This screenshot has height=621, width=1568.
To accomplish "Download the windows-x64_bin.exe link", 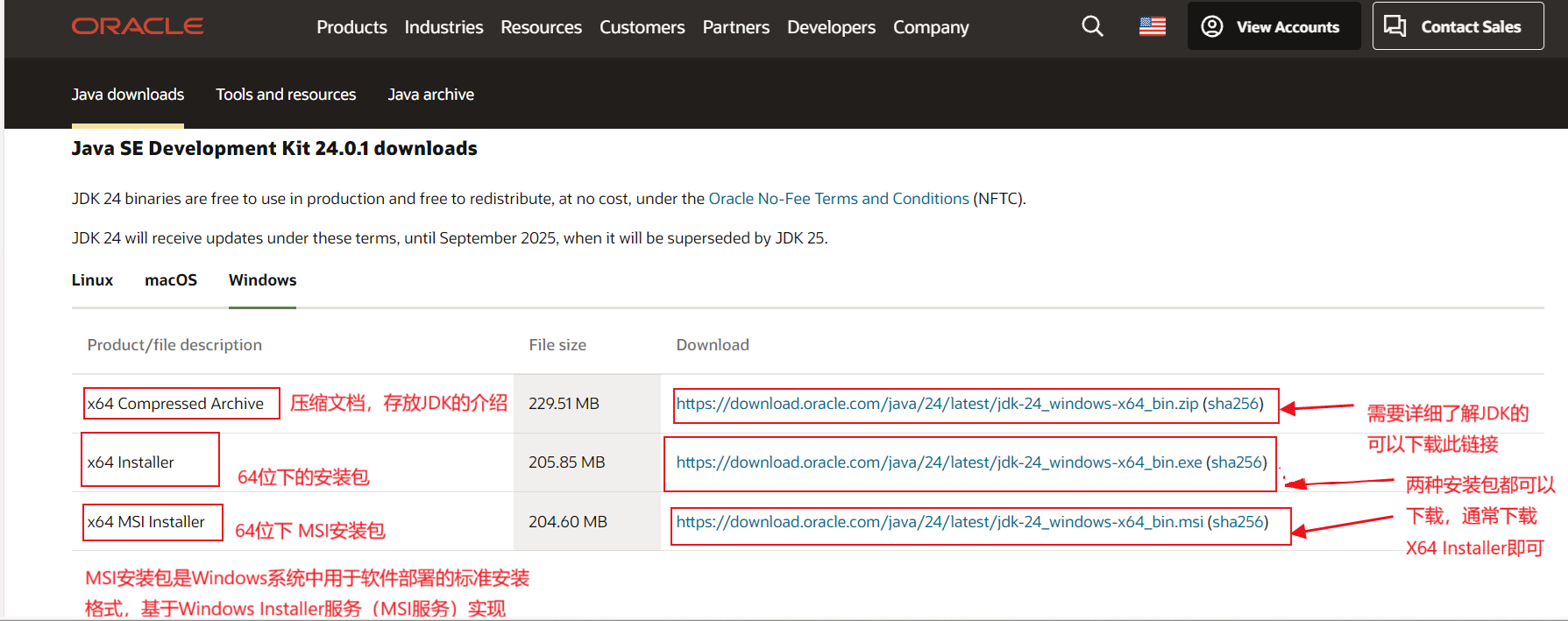I will coord(939,462).
